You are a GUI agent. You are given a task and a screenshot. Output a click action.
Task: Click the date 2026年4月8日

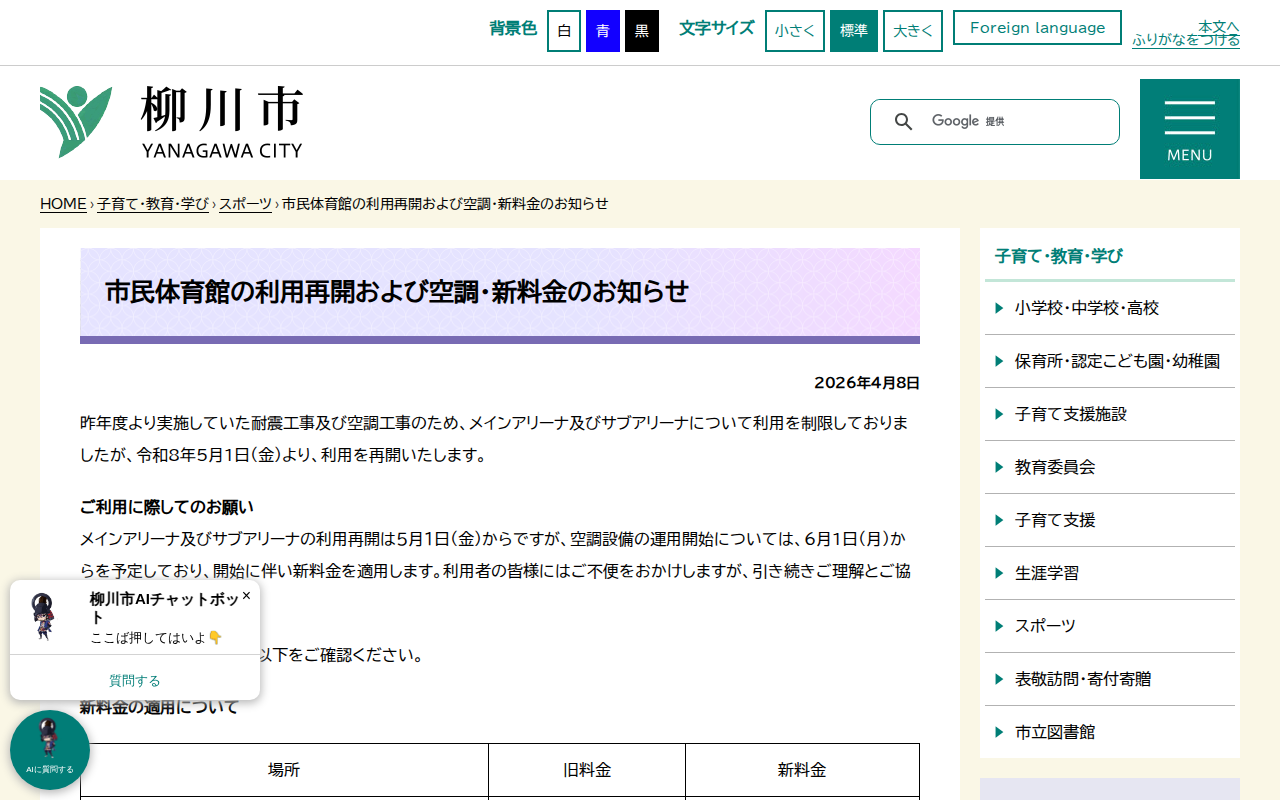pyautogui.click(x=867, y=383)
